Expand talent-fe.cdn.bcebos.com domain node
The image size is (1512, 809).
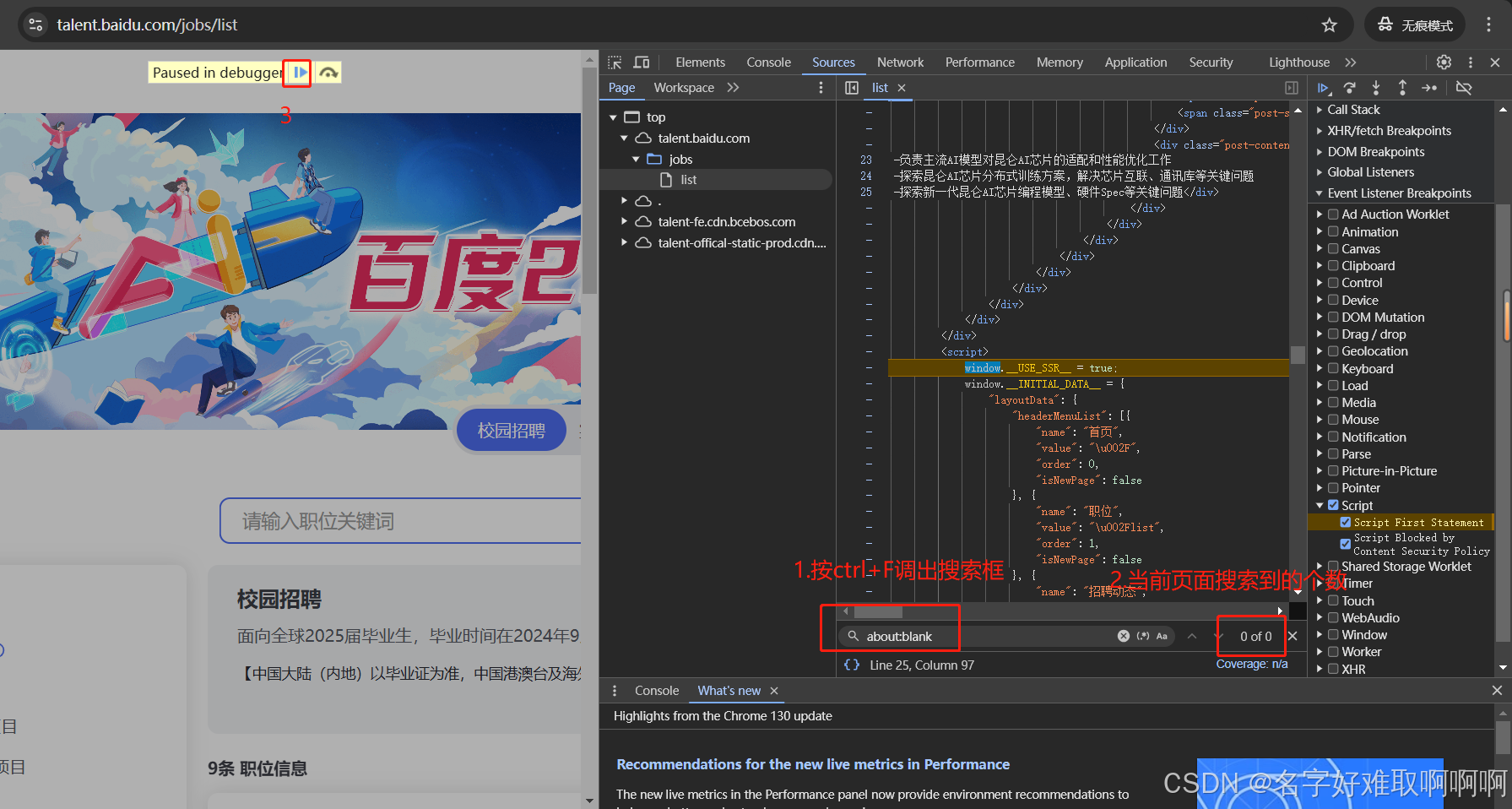pyautogui.click(x=625, y=222)
